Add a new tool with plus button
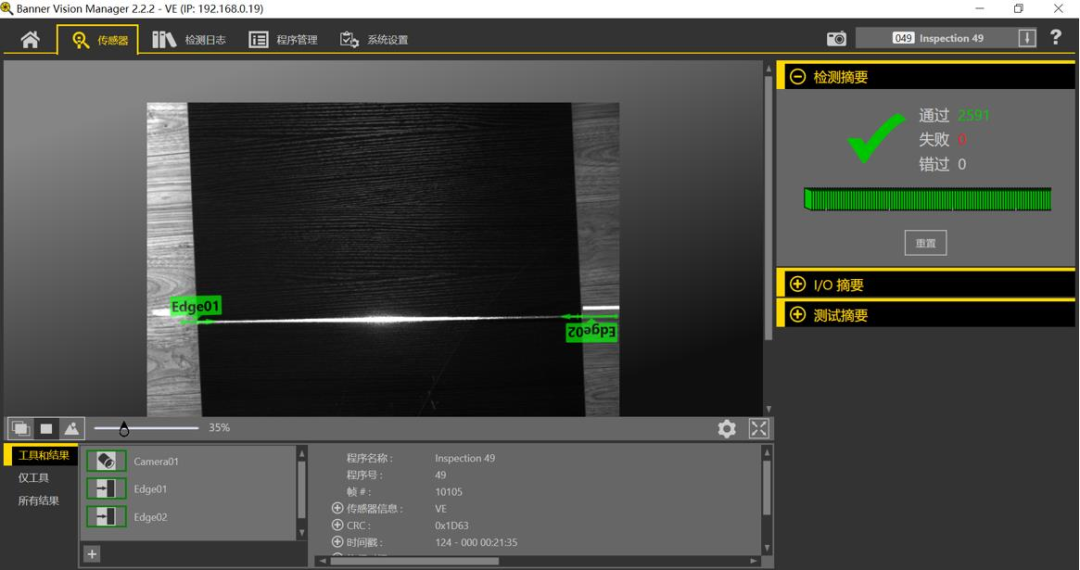Screen dimensions: 1080x570 [92, 553]
